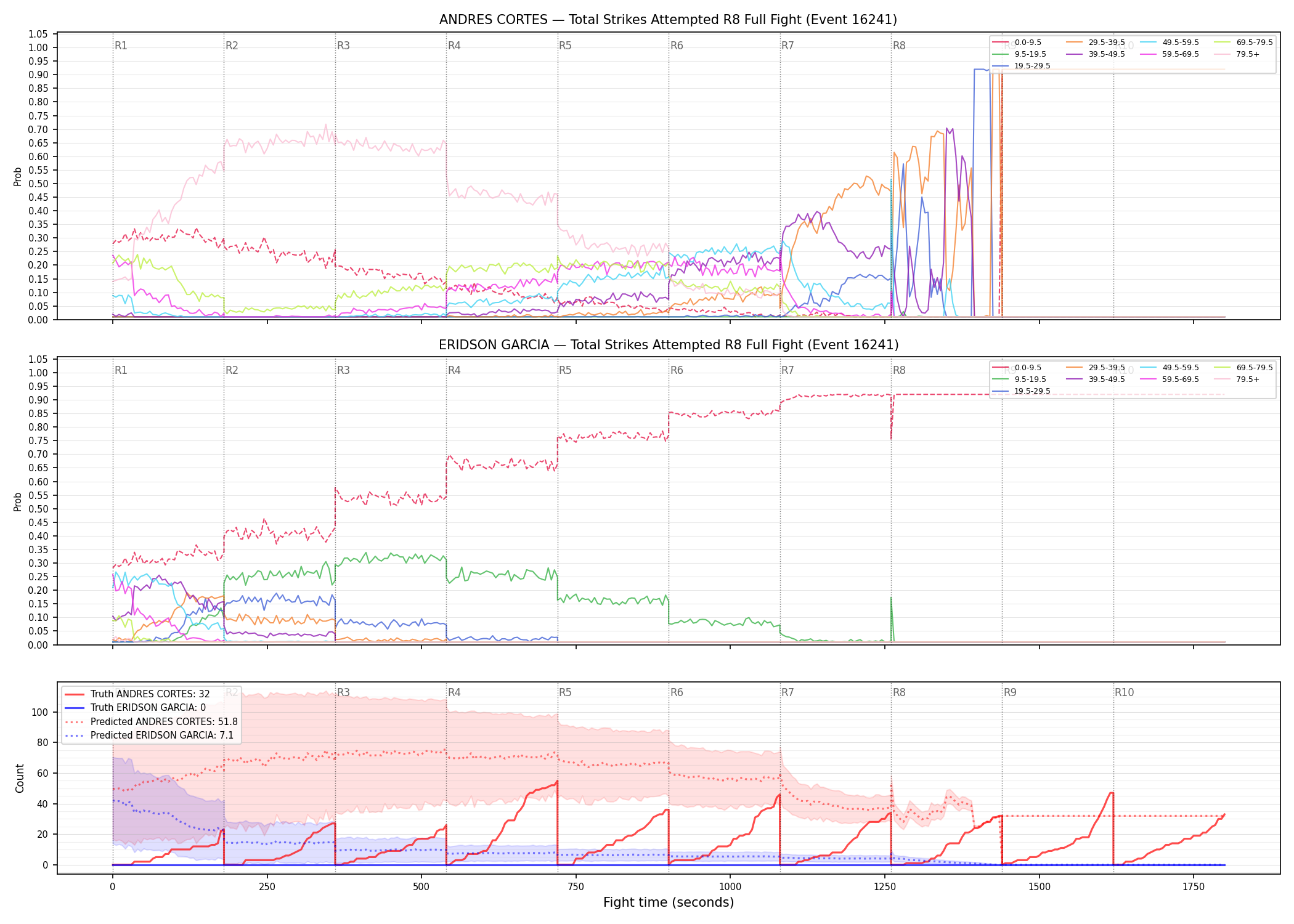Click the ANDRES CORTES chart title

668,20
